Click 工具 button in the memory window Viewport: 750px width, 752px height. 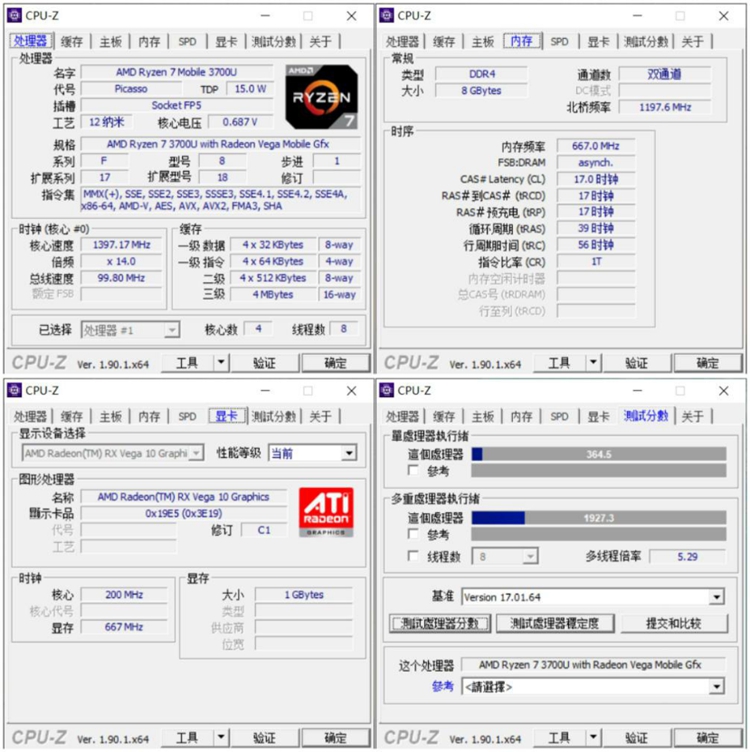[x=559, y=363]
